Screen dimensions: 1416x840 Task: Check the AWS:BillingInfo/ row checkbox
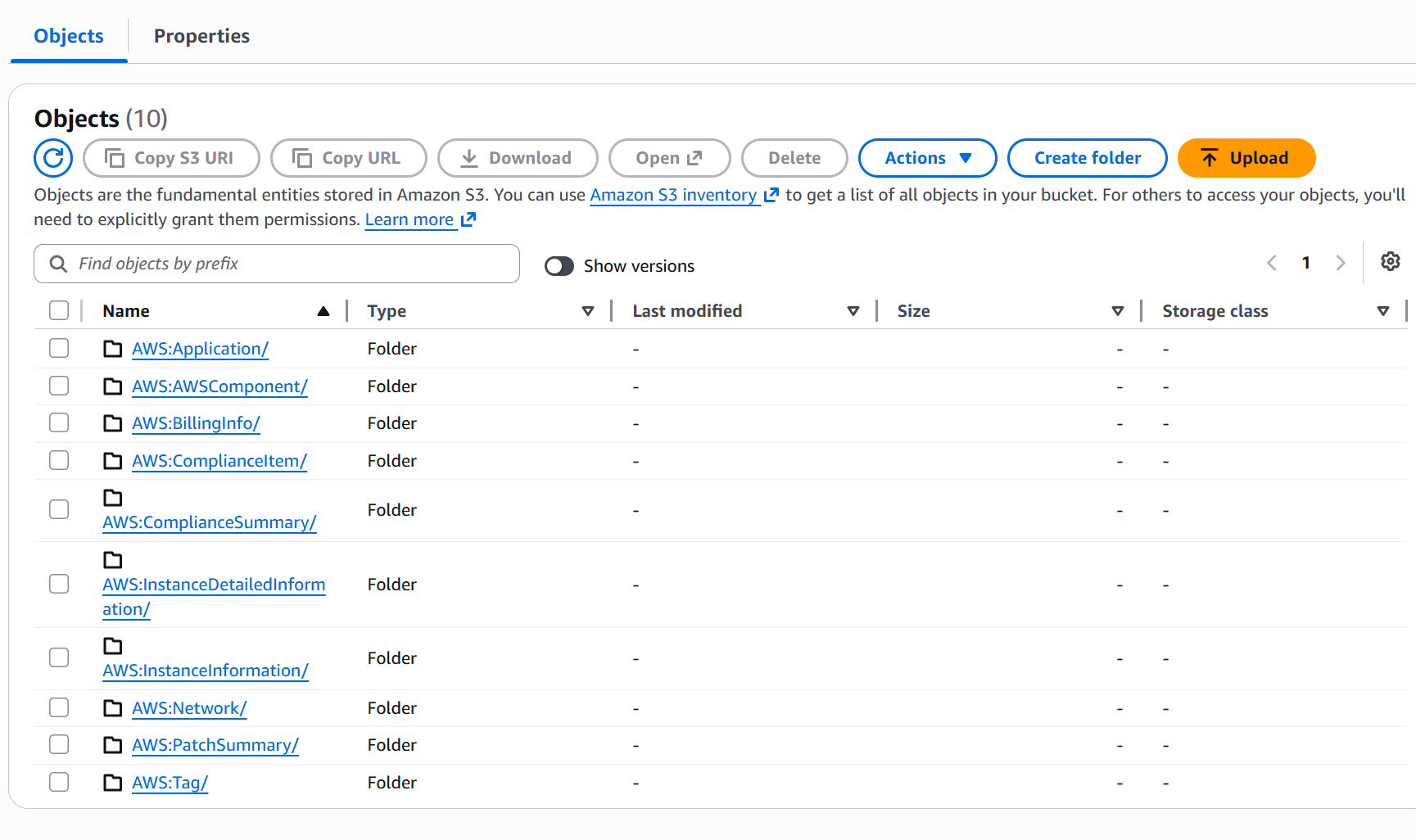tap(59, 422)
